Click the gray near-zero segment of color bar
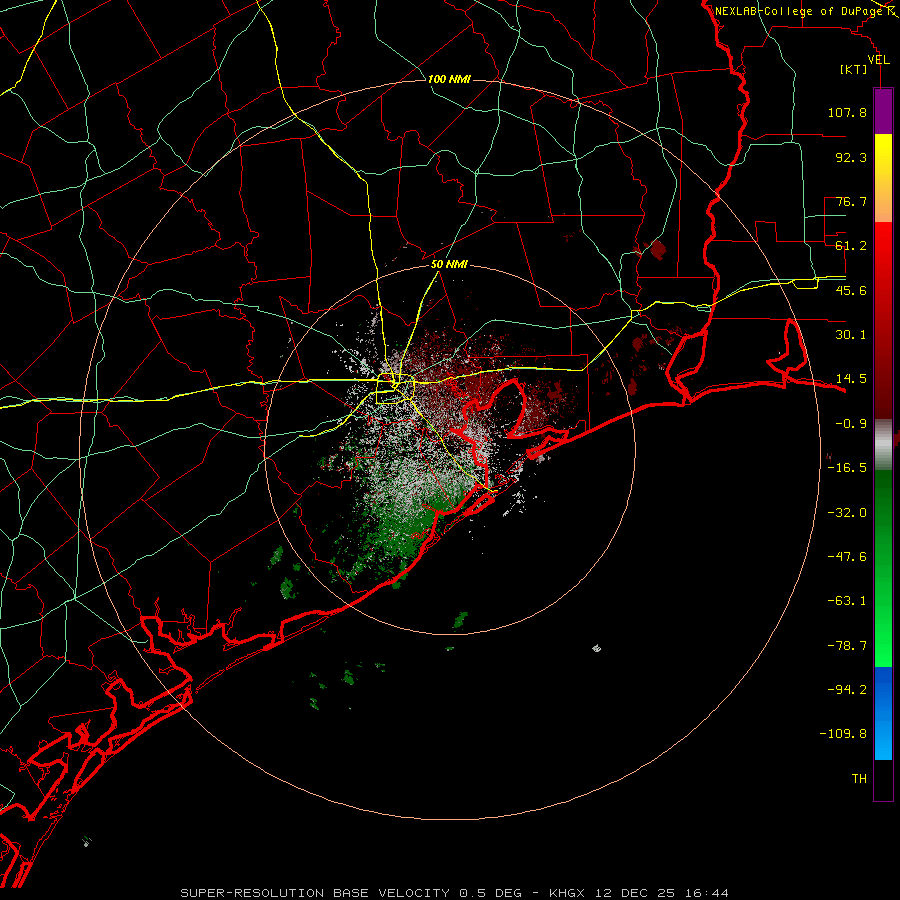The height and width of the screenshot is (900, 900). click(x=883, y=445)
